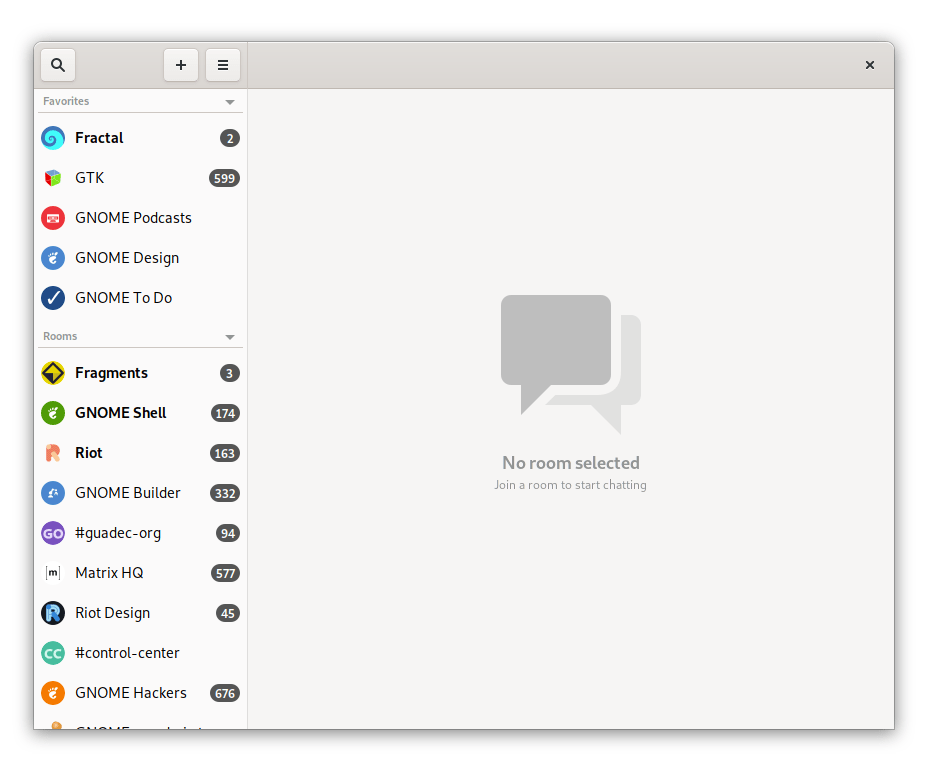
Task: Open the Matrix HQ avatar
Action: tap(52, 573)
